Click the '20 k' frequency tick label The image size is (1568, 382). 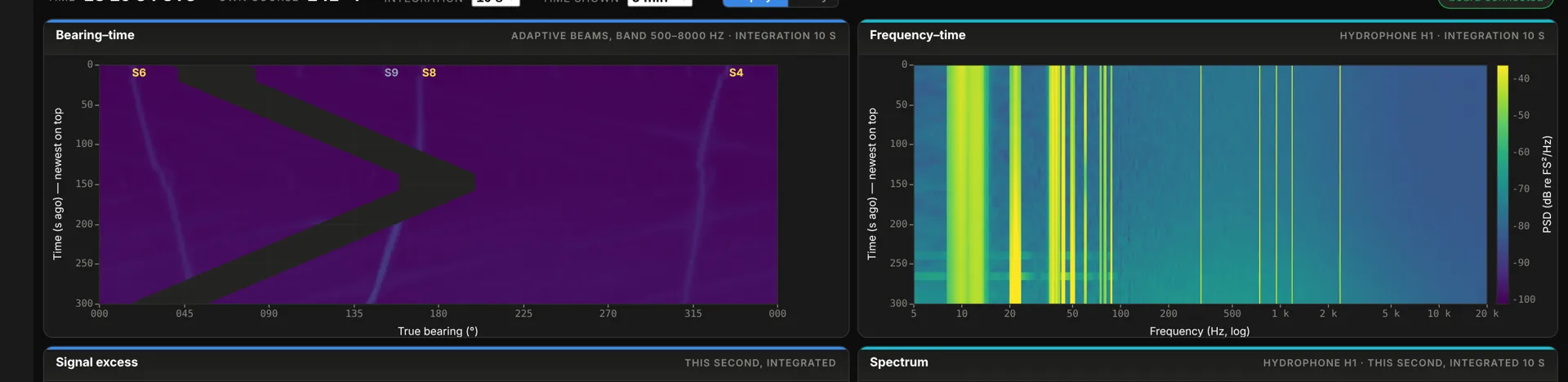(x=1487, y=313)
